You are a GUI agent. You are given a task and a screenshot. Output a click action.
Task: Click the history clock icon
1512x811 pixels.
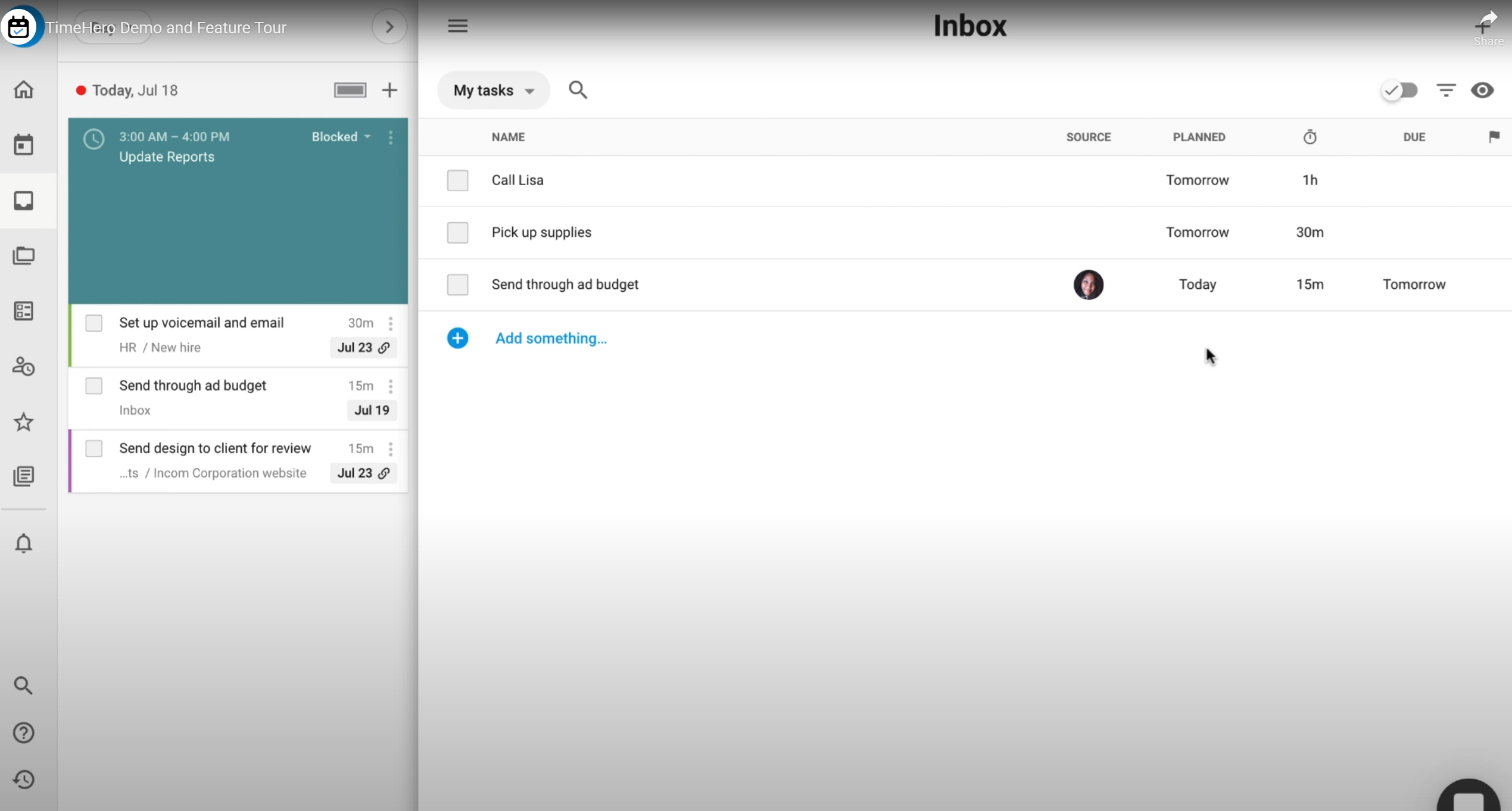[x=24, y=779]
